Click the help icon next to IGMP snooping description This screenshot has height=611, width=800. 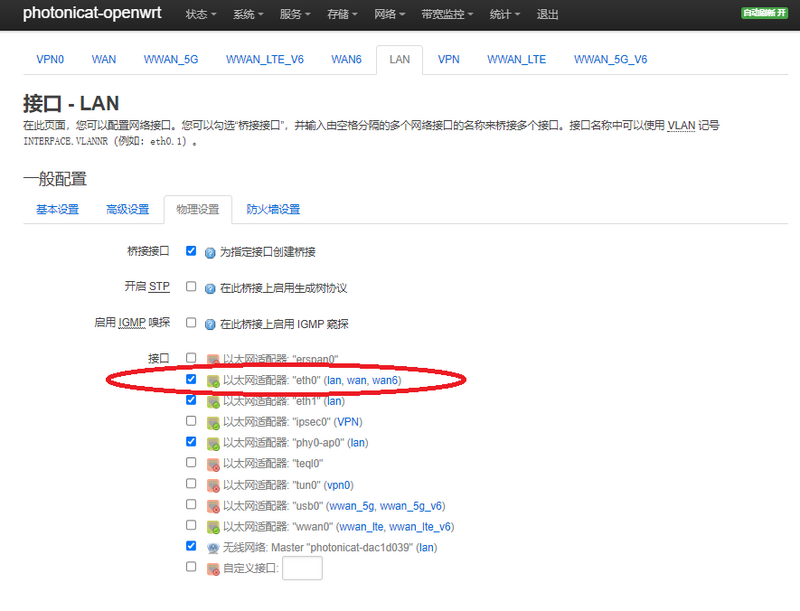tap(211, 324)
